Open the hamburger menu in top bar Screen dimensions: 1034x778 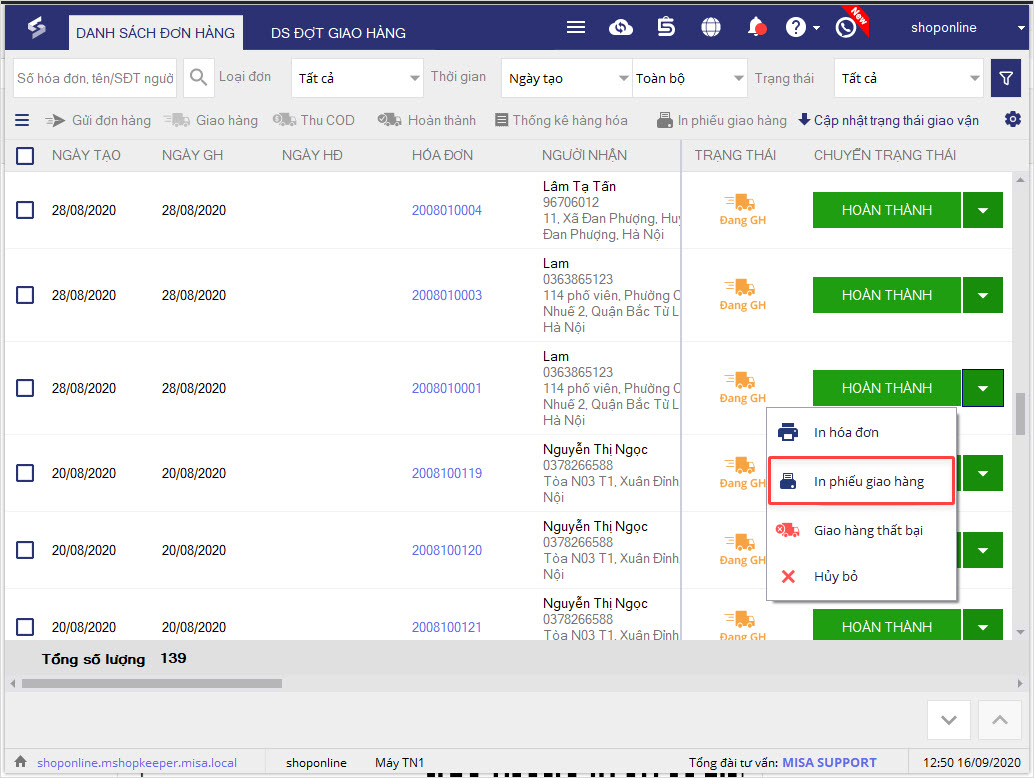click(x=576, y=28)
